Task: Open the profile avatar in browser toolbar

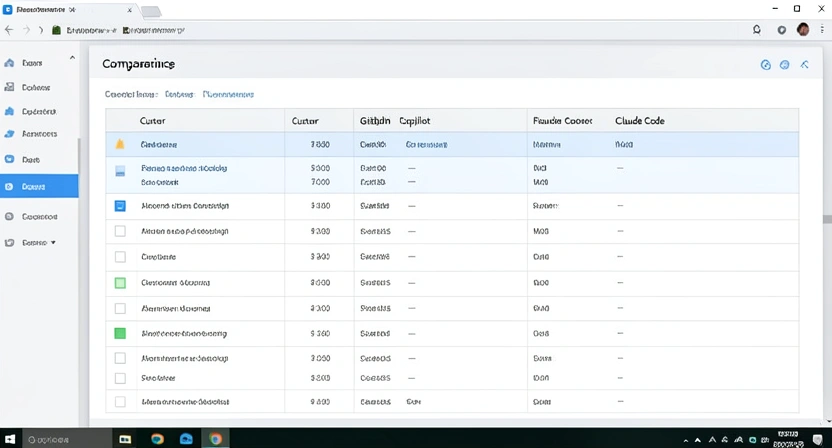Action: click(x=803, y=30)
